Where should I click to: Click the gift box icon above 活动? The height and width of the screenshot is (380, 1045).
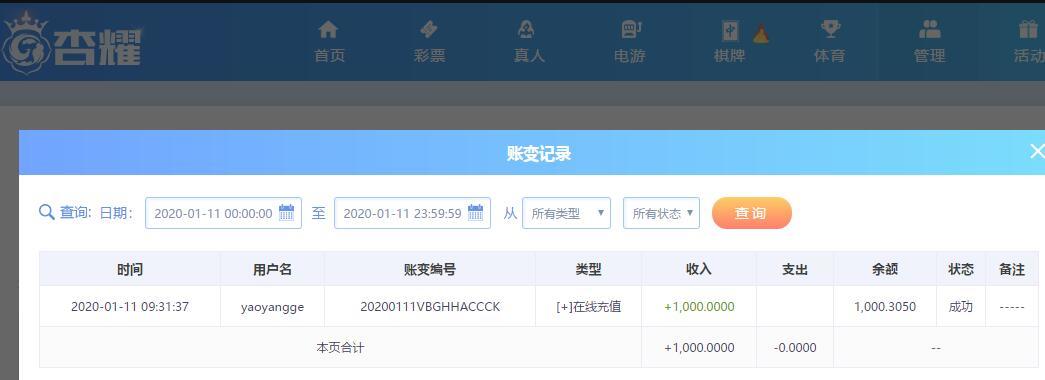pos(1028,29)
